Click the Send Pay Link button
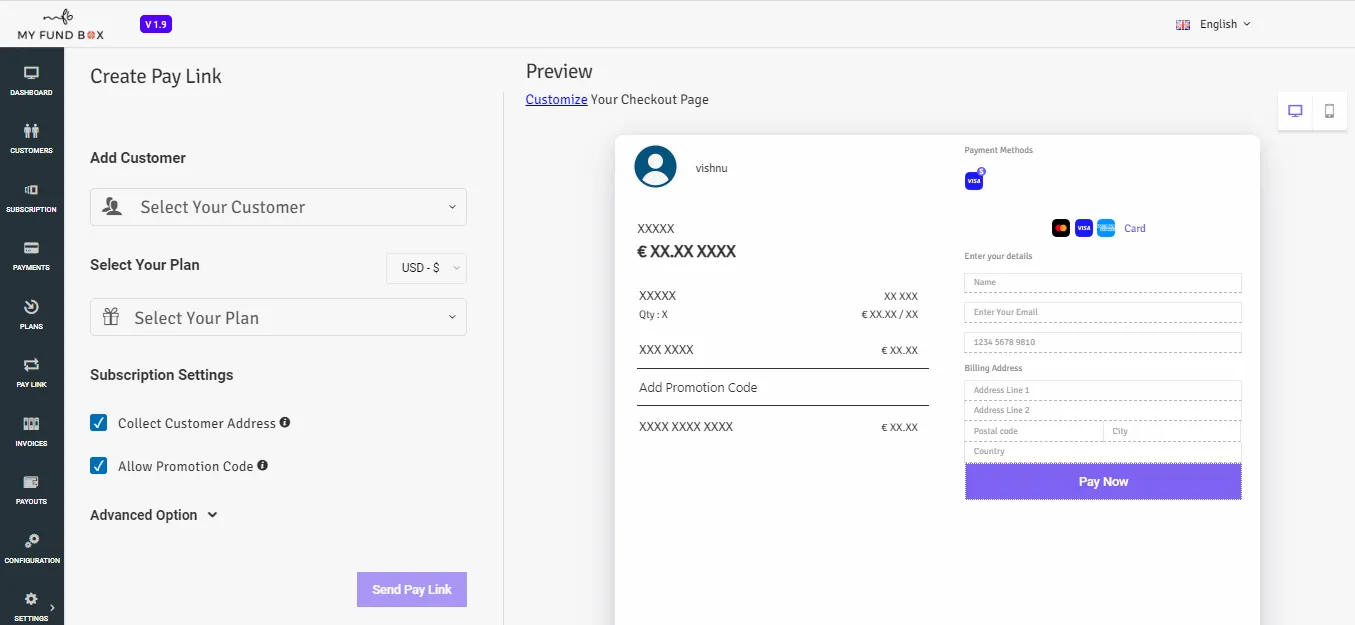 tap(412, 590)
